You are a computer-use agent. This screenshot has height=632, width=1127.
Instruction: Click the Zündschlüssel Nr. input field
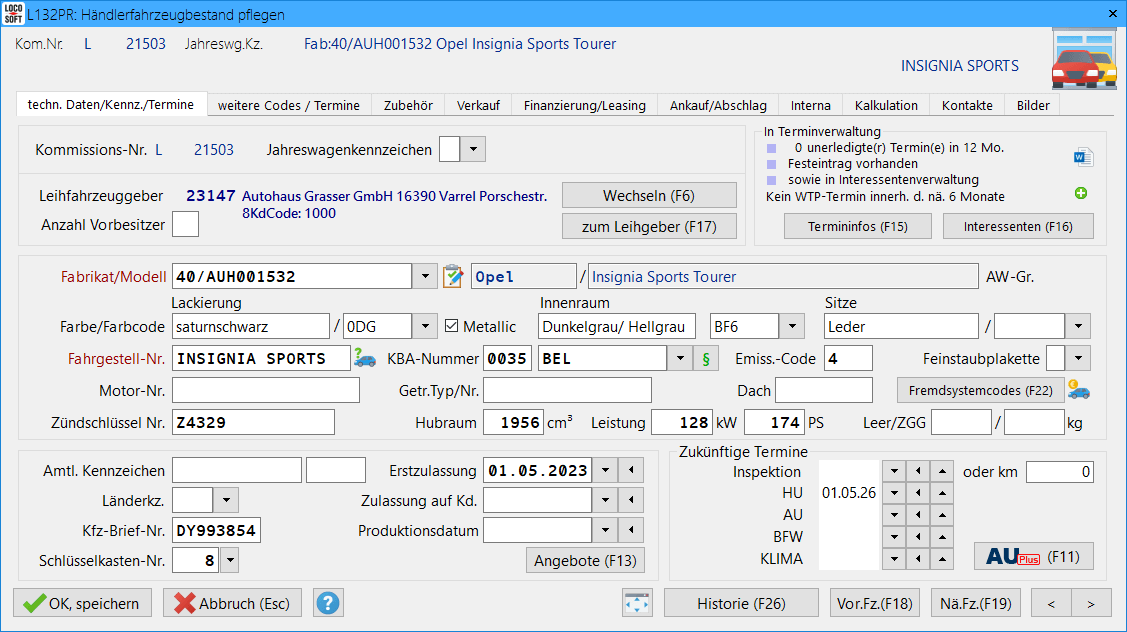[253, 423]
